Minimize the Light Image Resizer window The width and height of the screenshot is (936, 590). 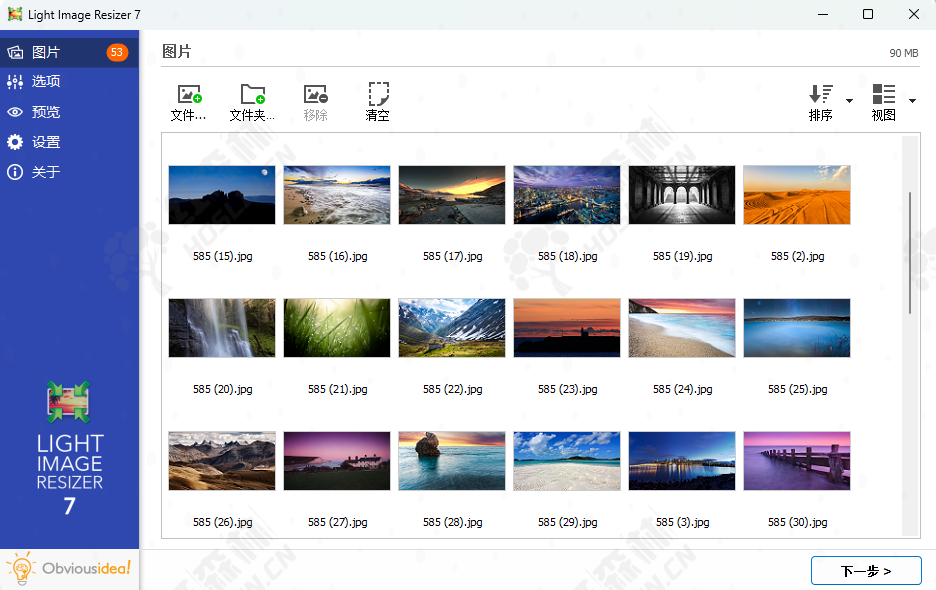click(x=823, y=14)
